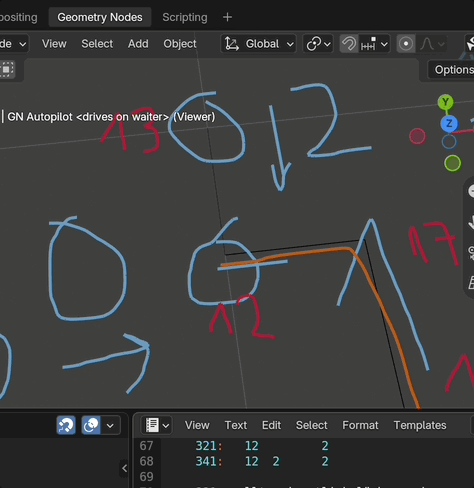Image resolution: width=474 pixels, height=488 pixels.
Task: Click the text '321:' in script
Action: click(x=209, y=446)
